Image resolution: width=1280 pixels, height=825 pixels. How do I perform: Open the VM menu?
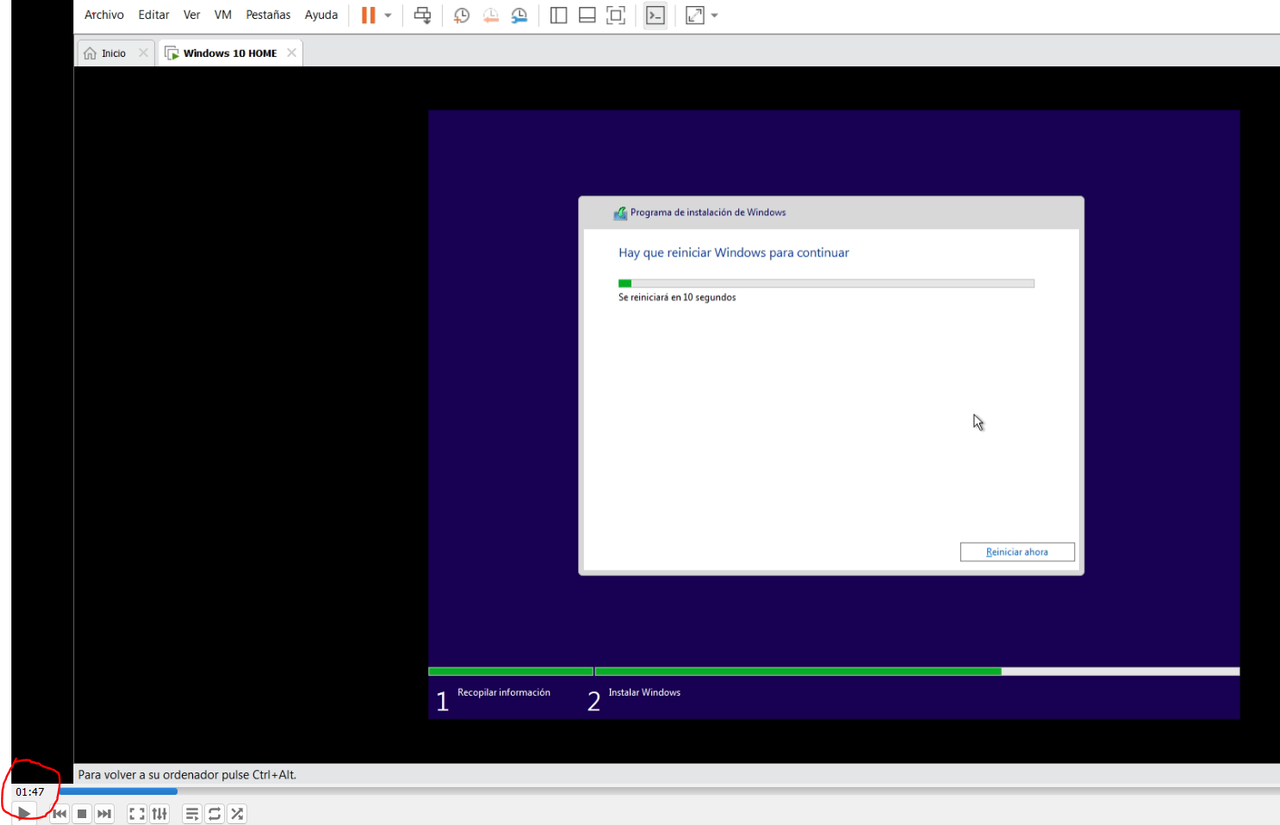(x=223, y=15)
